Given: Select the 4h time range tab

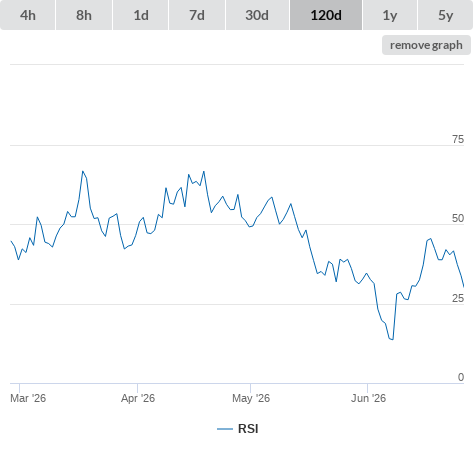Looking at the screenshot, I should (28, 15).
